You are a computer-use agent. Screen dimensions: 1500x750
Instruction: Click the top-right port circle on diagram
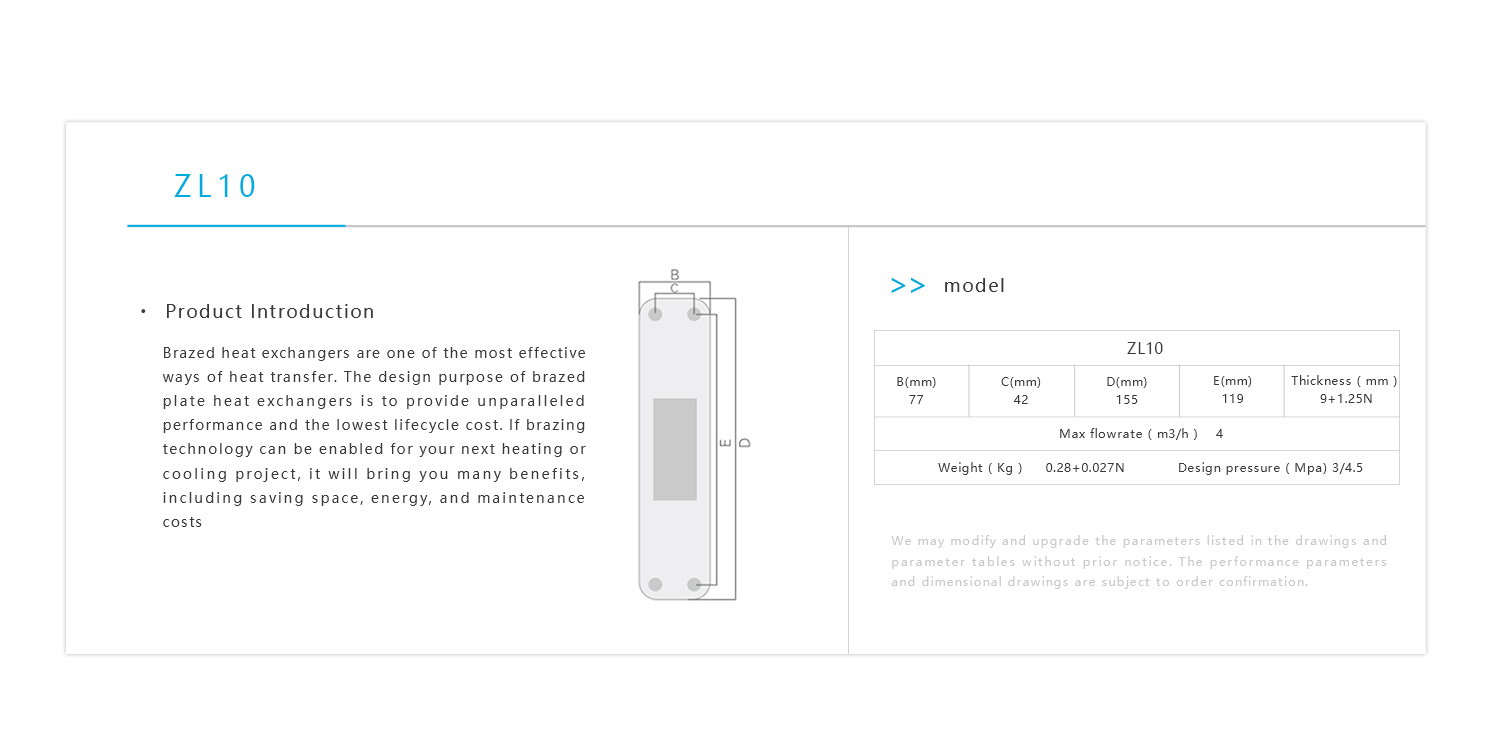tap(694, 314)
